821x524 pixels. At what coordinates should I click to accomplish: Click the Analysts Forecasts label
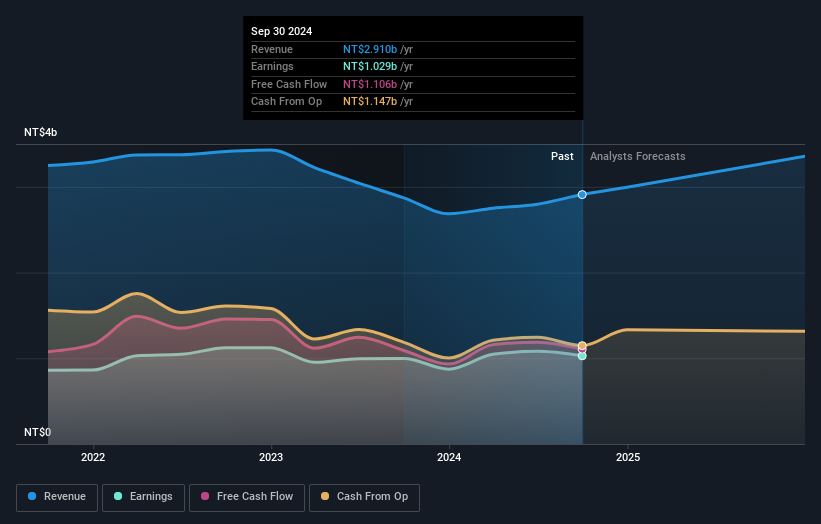(637, 156)
